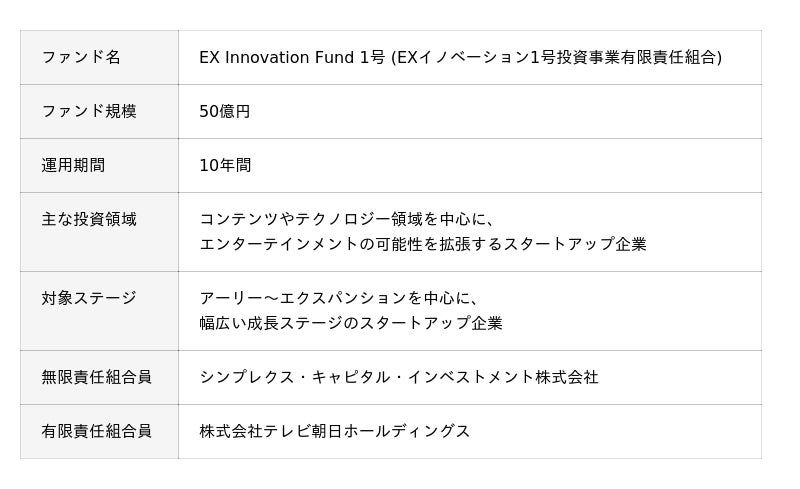Select the EX Innovation Fund 1号 text
This screenshot has width=800, height=489.
[292, 57]
